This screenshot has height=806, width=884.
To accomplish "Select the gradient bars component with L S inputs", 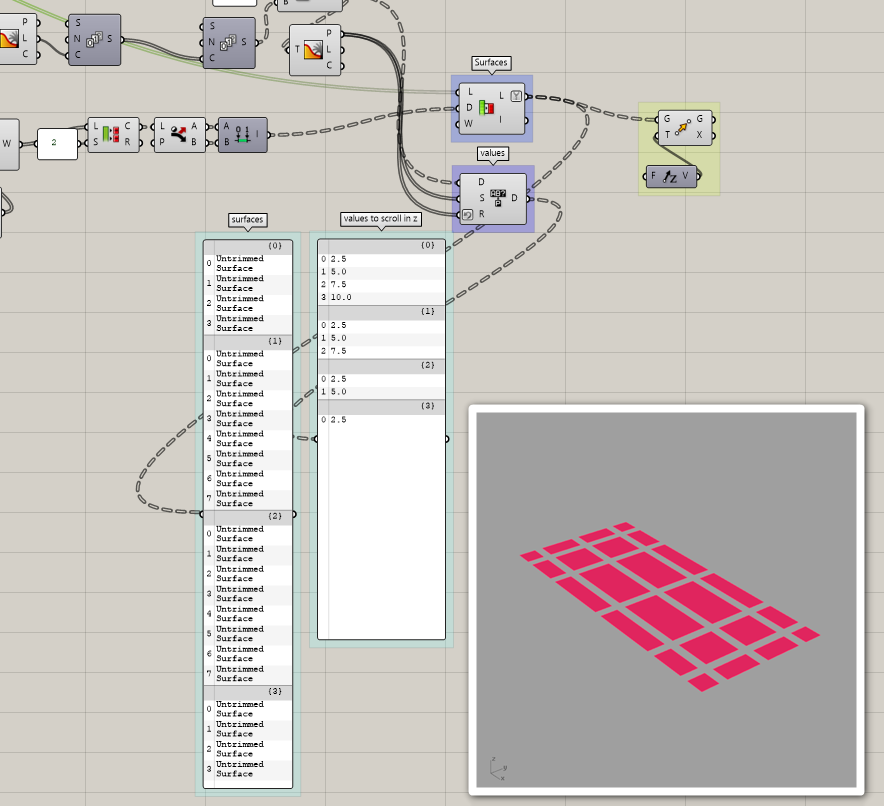I will point(114,132).
